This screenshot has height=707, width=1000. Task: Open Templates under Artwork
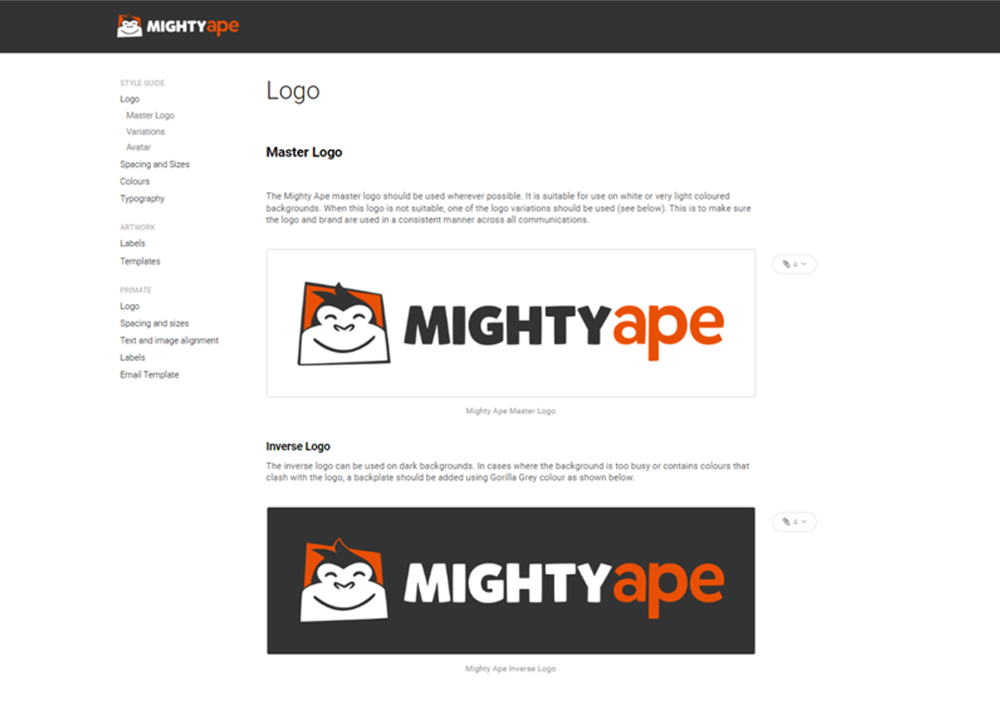coord(140,261)
